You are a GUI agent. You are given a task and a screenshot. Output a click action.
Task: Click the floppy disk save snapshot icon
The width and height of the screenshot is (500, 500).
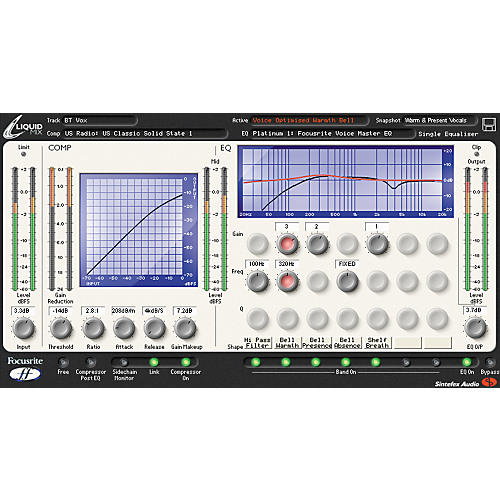click(x=489, y=124)
